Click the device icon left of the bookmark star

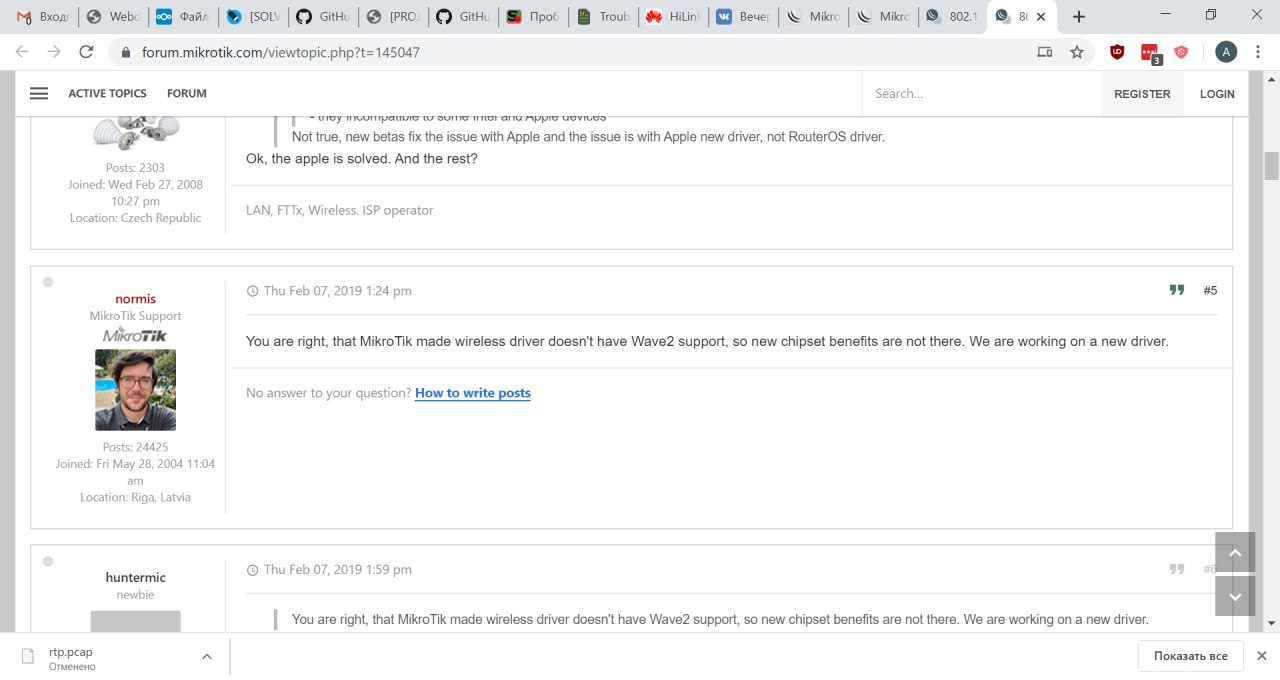click(x=1045, y=52)
